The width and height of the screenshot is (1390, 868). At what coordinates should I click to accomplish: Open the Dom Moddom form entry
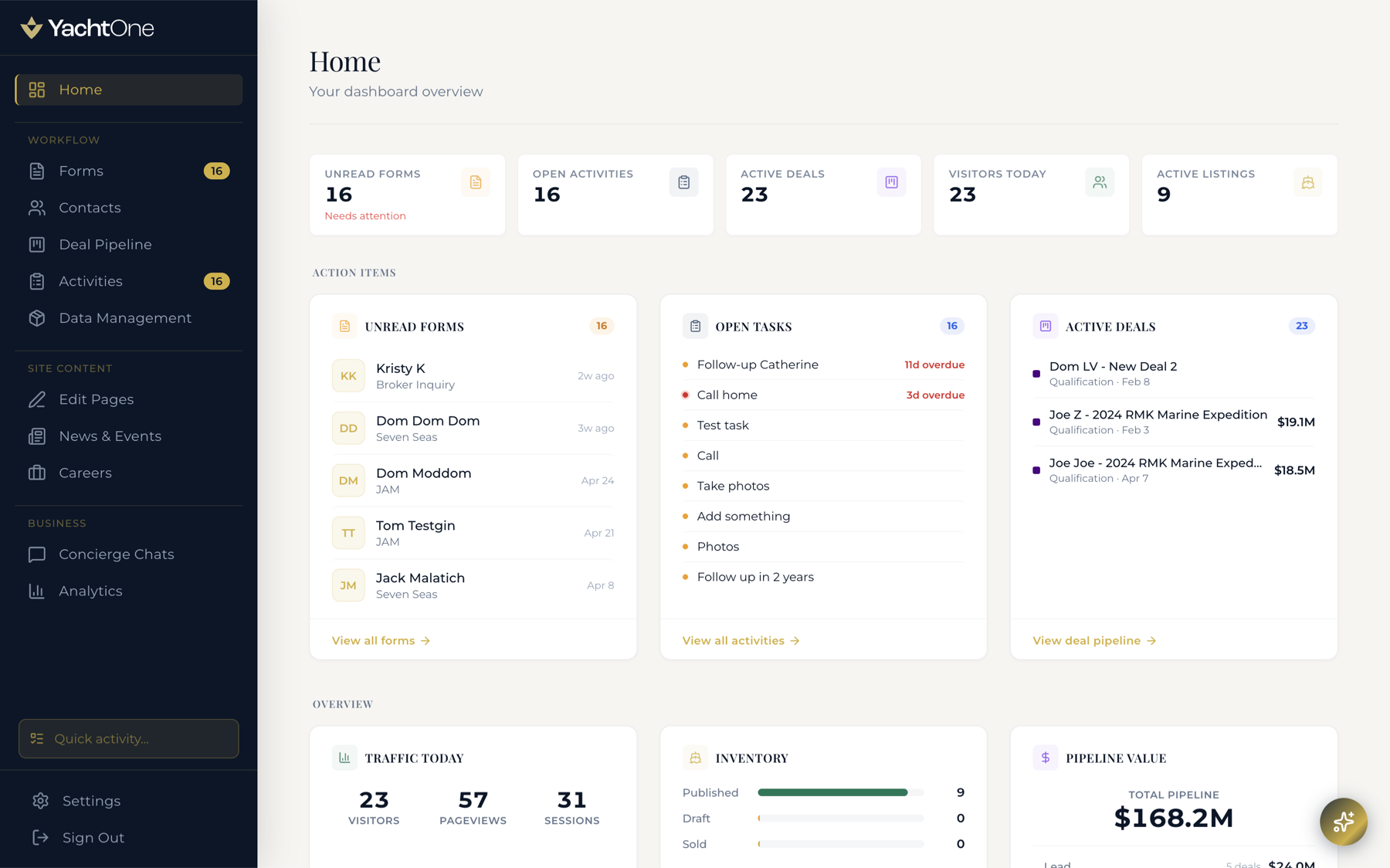pos(473,480)
